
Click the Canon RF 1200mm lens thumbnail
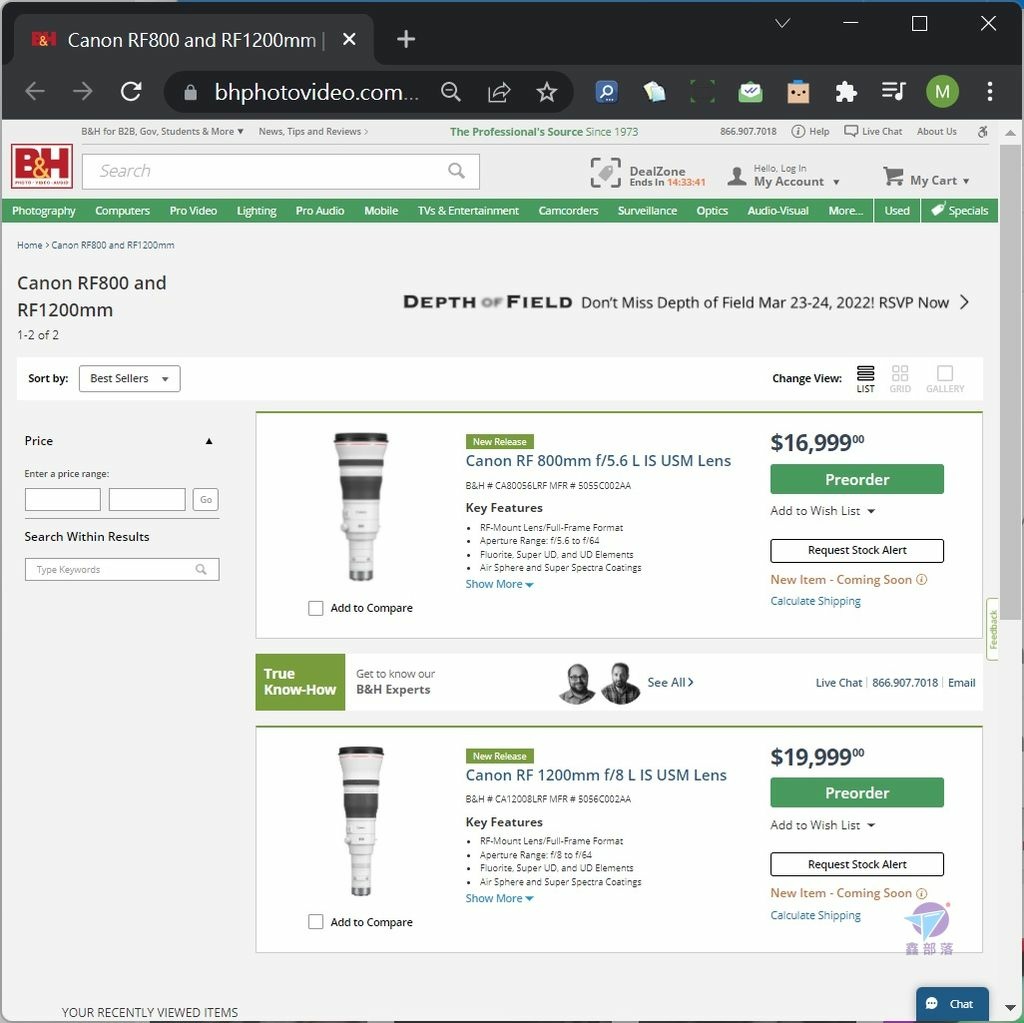[360, 821]
